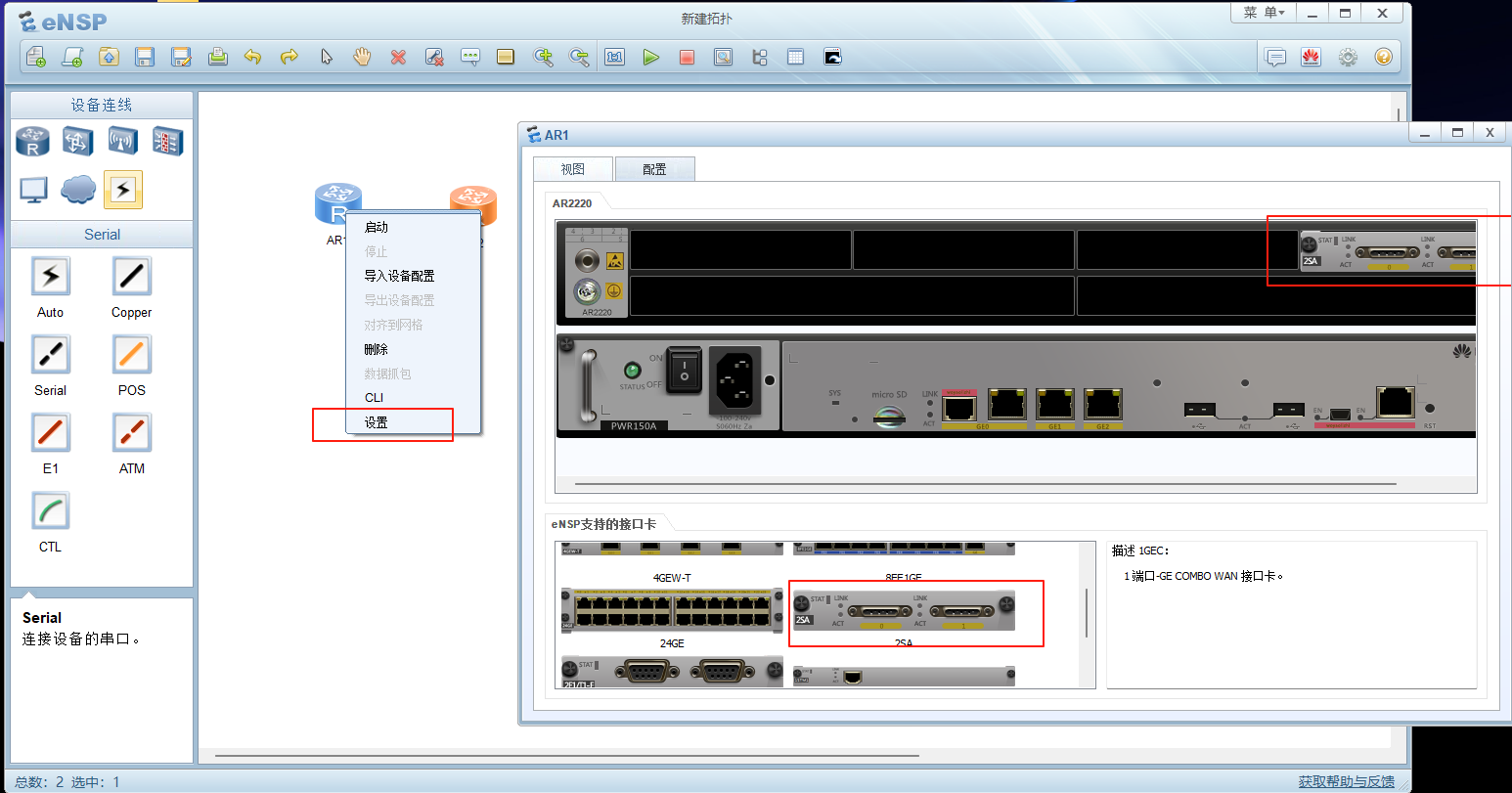The width and height of the screenshot is (1512, 793).
Task: Select the 24GE interface card
Action: (672, 611)
